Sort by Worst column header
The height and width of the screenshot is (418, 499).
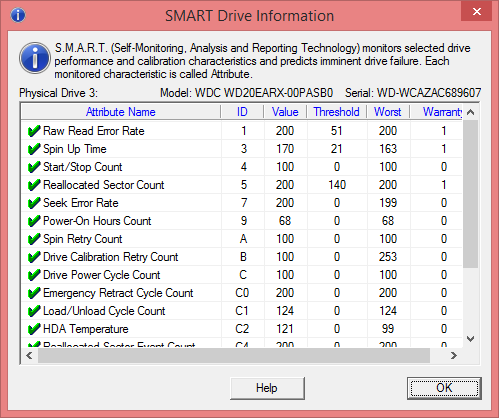coord(388,112)
